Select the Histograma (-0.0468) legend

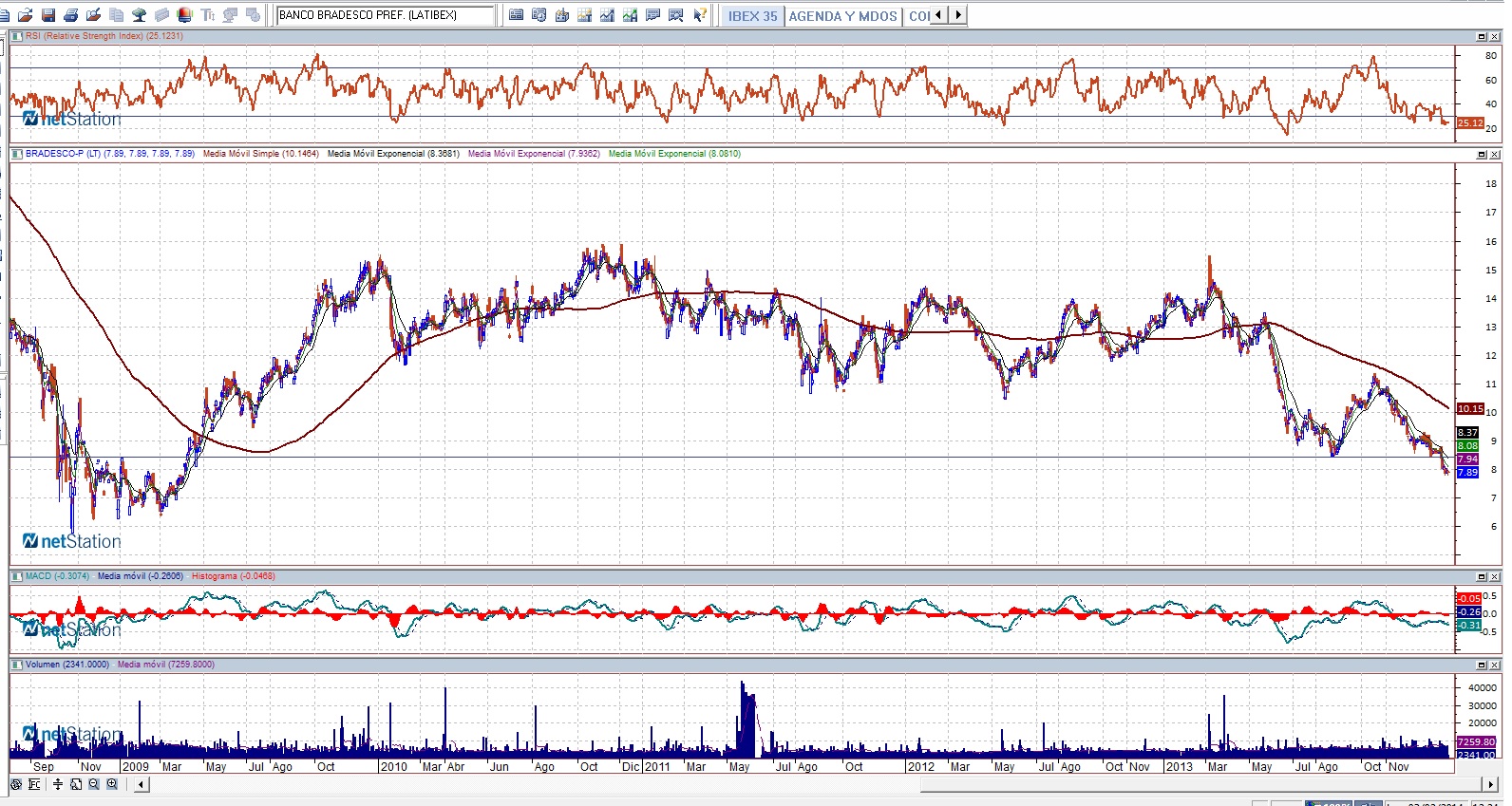(234, 576)
